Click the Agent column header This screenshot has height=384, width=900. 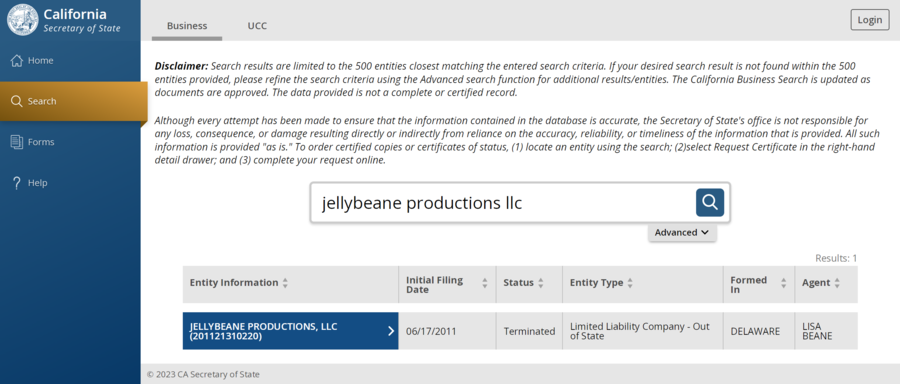(827, 284)
